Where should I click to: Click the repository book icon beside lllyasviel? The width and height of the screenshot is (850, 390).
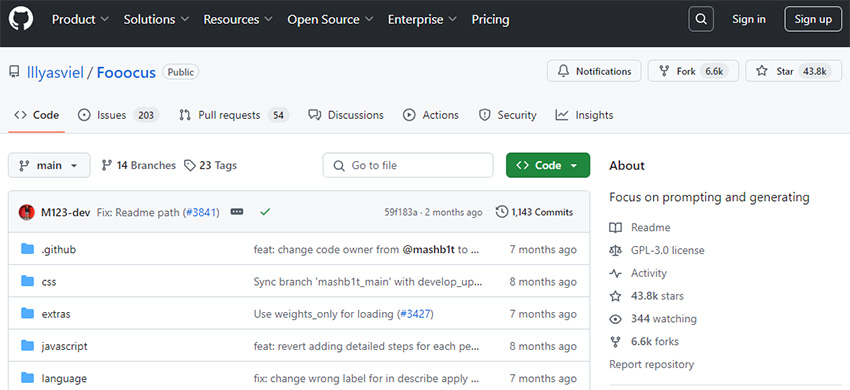[14, 72]
